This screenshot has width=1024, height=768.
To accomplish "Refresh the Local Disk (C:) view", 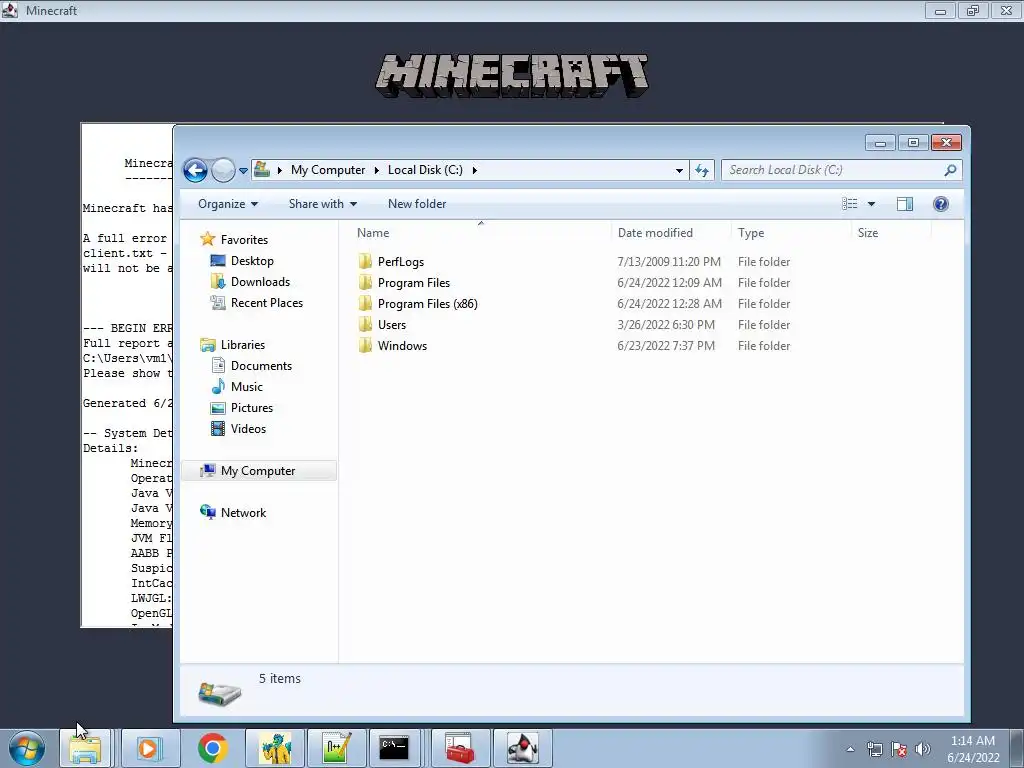I will [x=702, y=170].
